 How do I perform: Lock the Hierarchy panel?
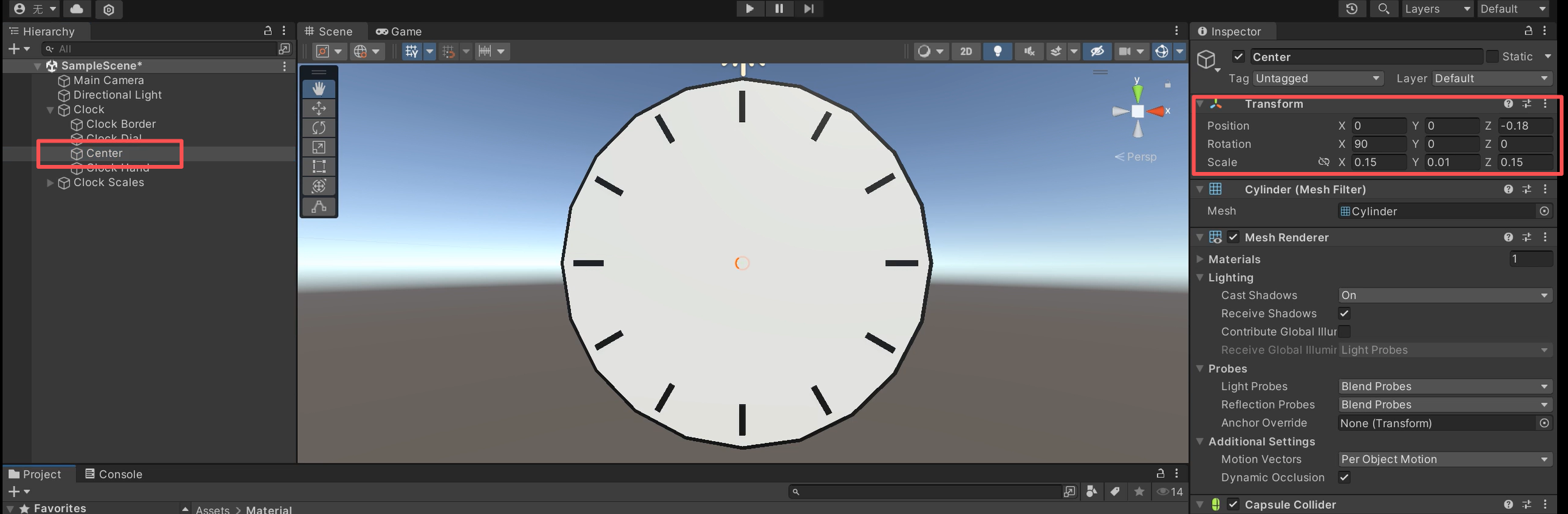click(268, 31)
